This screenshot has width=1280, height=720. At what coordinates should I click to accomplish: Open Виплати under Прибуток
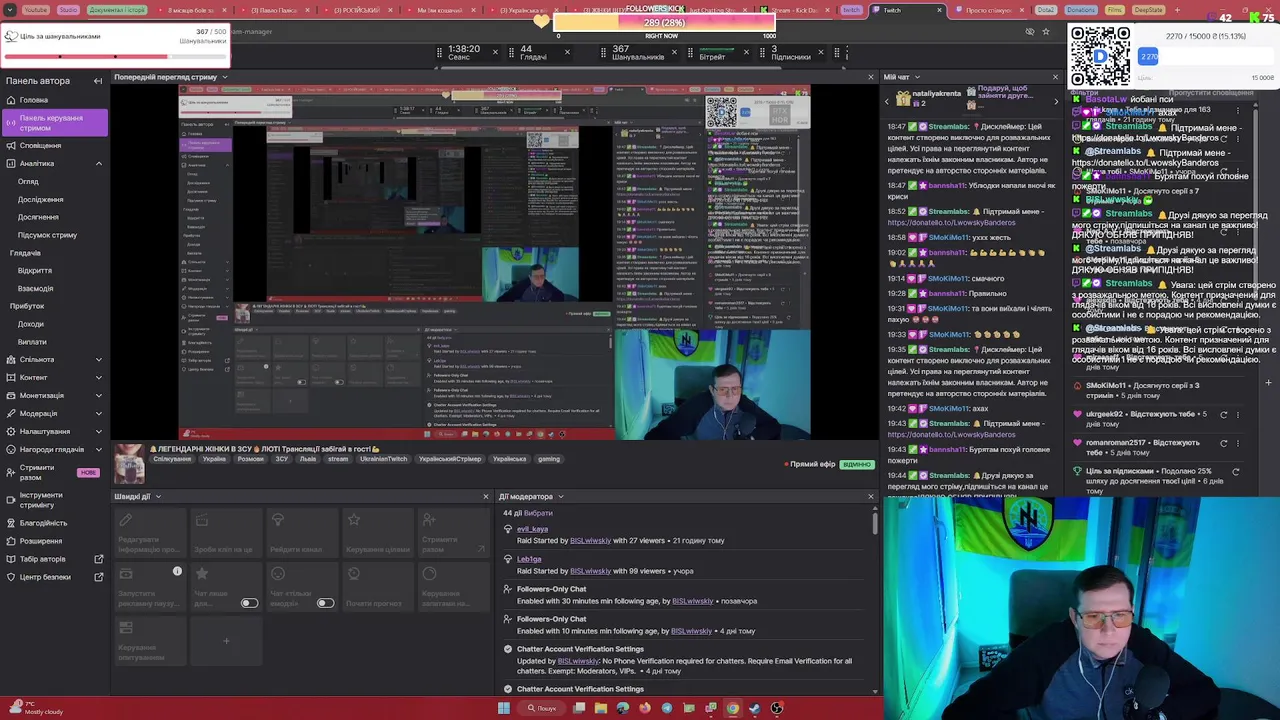point(32,342)
